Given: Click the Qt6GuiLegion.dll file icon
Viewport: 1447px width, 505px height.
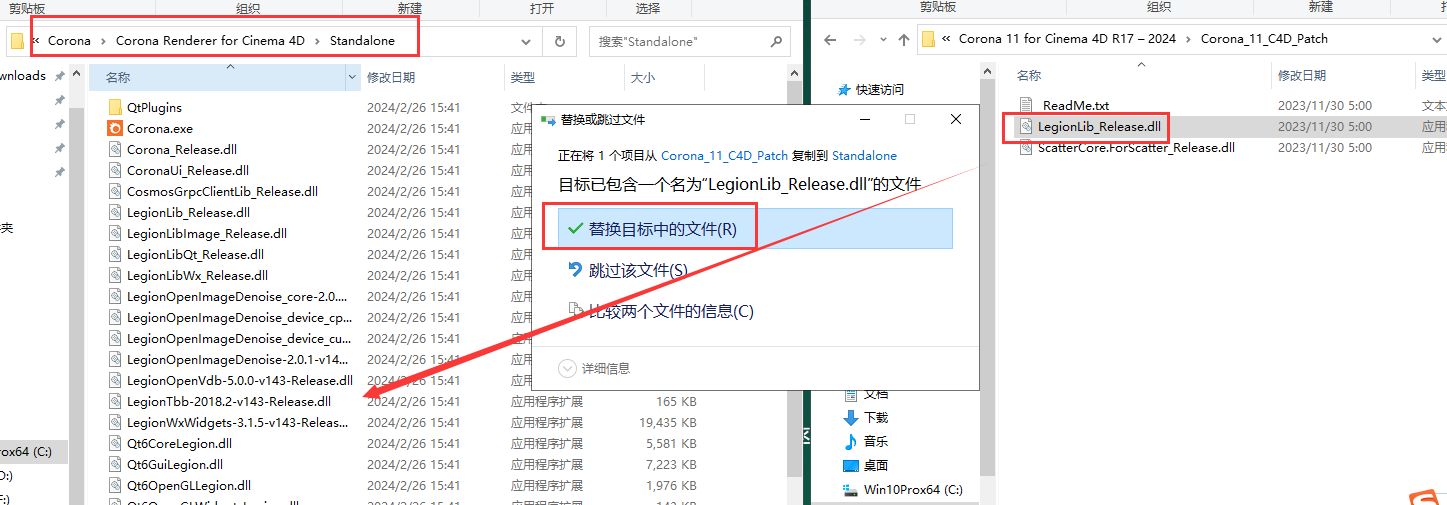Looking at the screenshot, I should click(x=116, y=464).
